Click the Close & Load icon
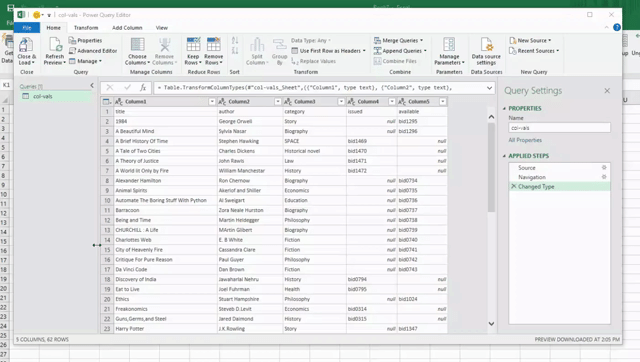Viewport: 640px width, 362px height. coord(26,45)
